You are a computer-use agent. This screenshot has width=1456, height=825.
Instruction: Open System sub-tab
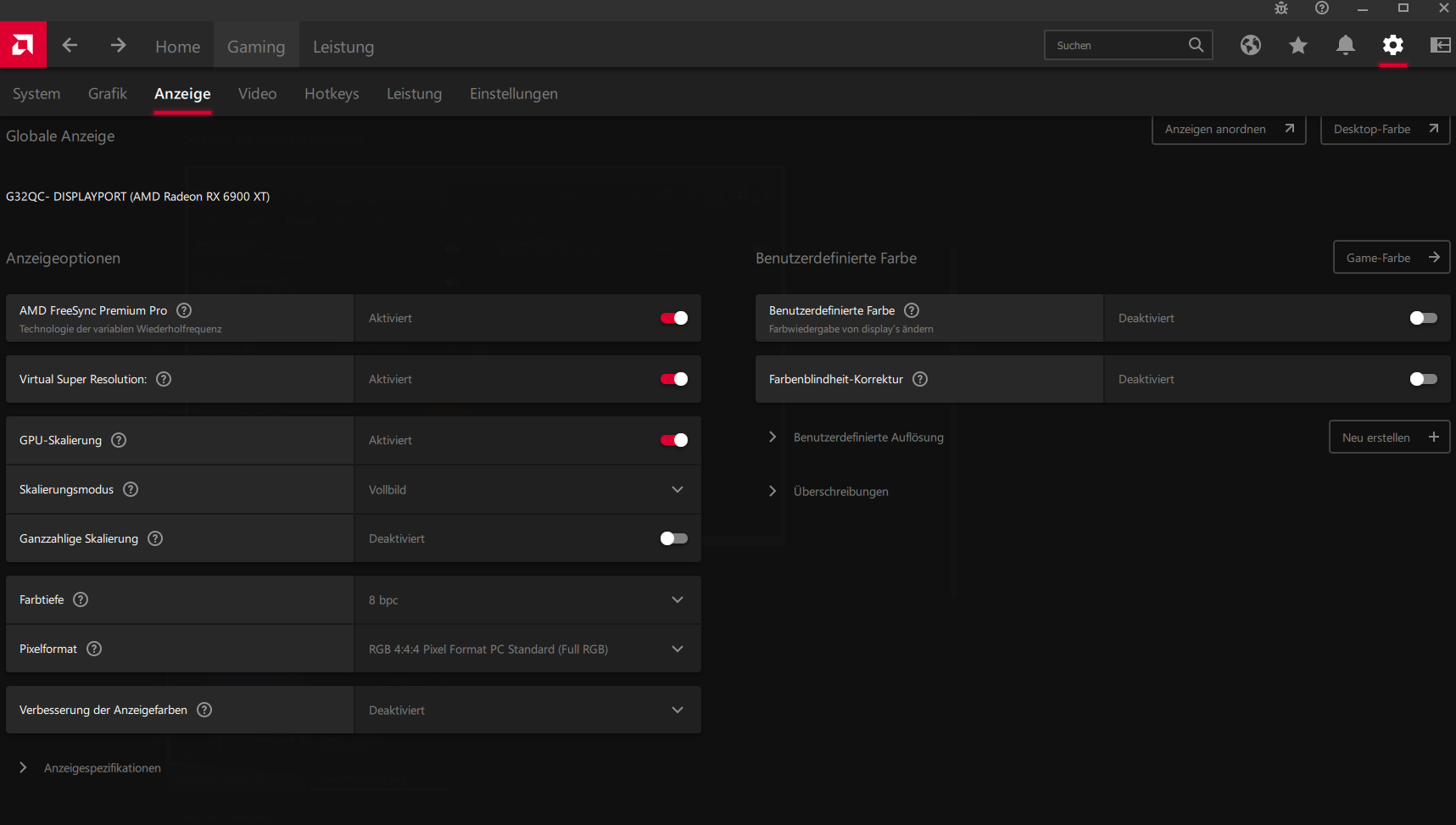click(36, 93)
